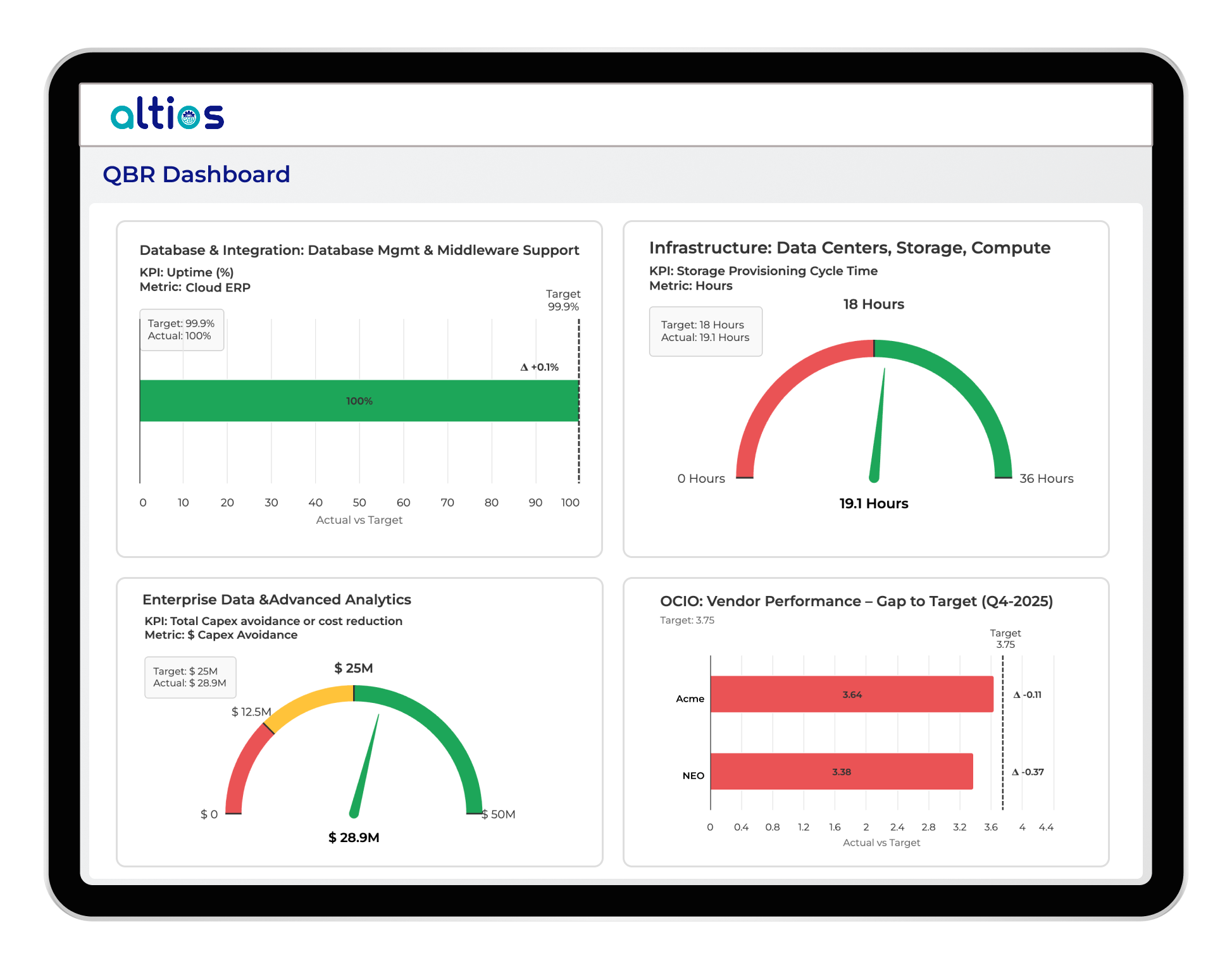Select the OCIO Vendor Performance panel title
The width and height of the screenshot is (1232, 968).
tap(856, 601)
